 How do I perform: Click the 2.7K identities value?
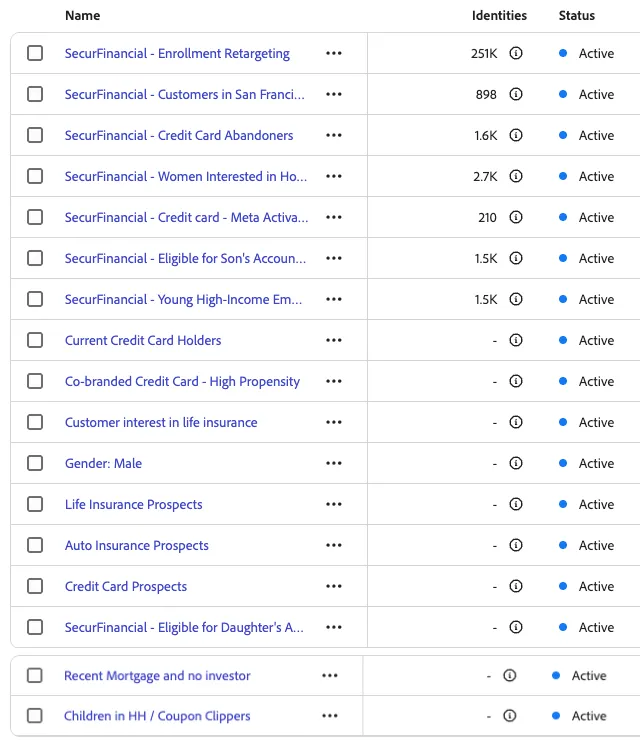pyautogui.click(x=485, y=177)
